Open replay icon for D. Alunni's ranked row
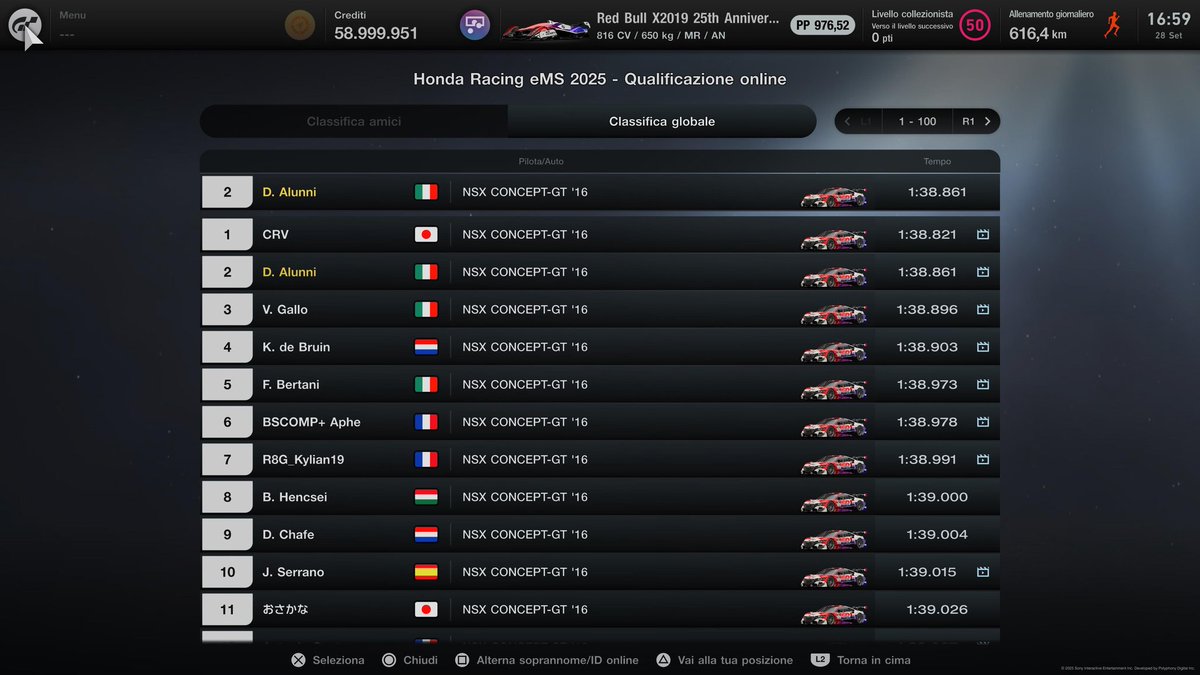The height and width of the screenshot is (675, 1200). tap(983, 272)
